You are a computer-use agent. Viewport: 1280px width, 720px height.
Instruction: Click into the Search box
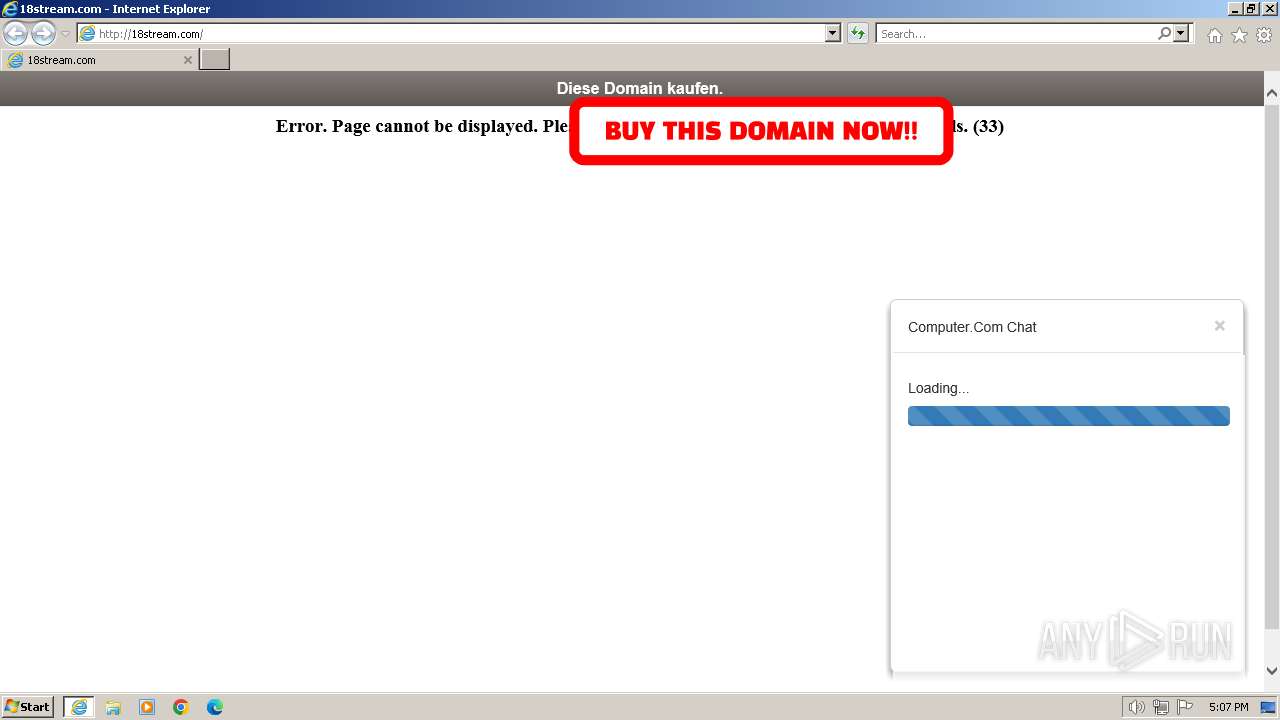(x=1016, y=34)
